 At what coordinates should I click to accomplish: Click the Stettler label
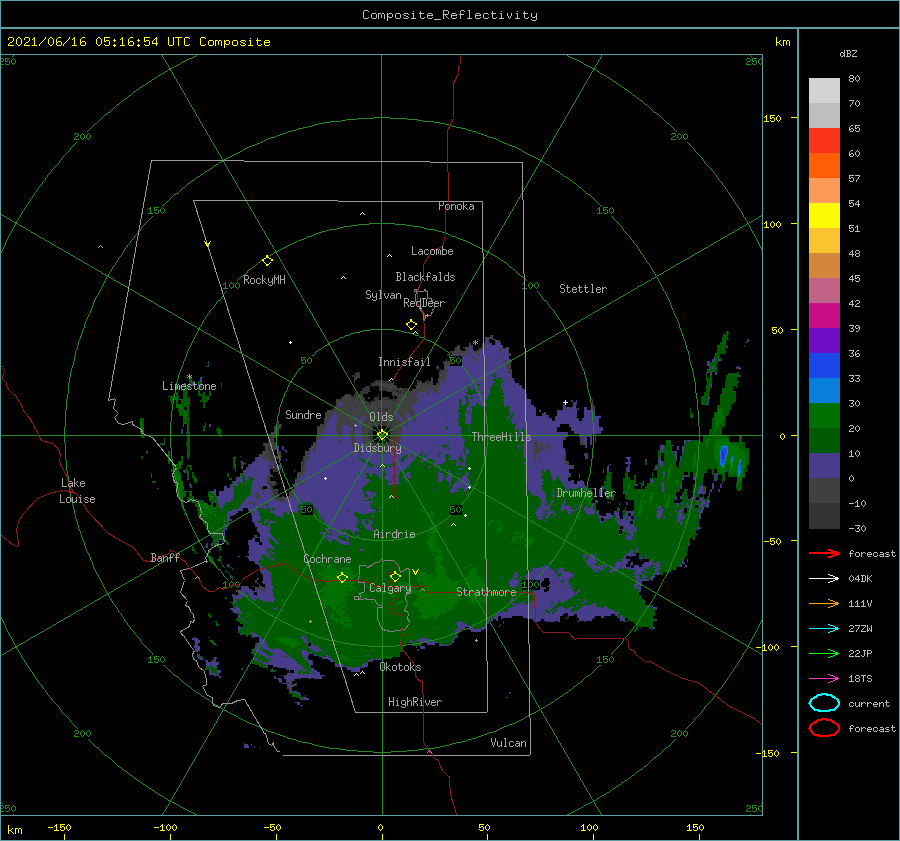point(583,289)
